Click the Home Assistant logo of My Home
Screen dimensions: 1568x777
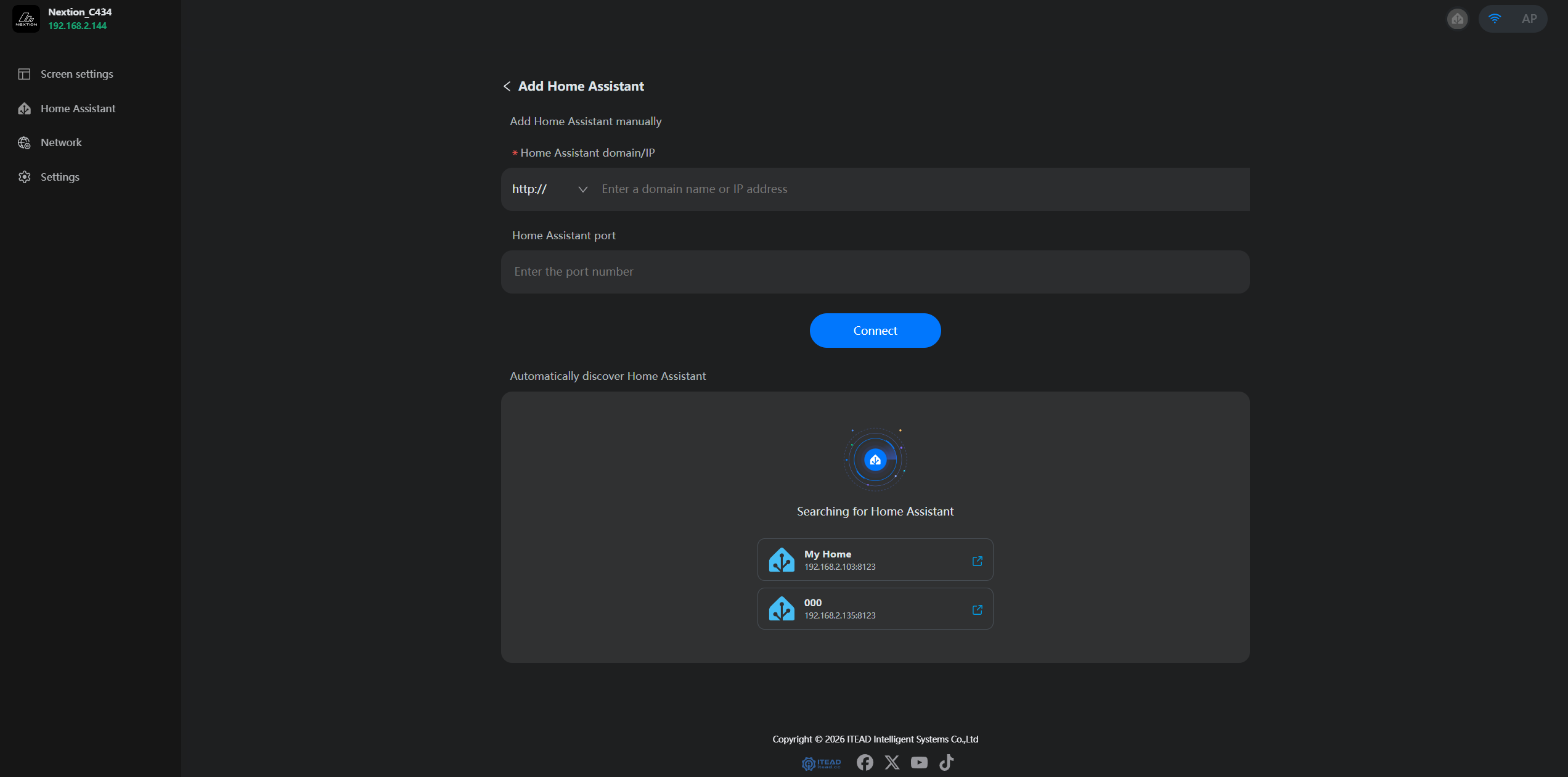tap(782, 560)
